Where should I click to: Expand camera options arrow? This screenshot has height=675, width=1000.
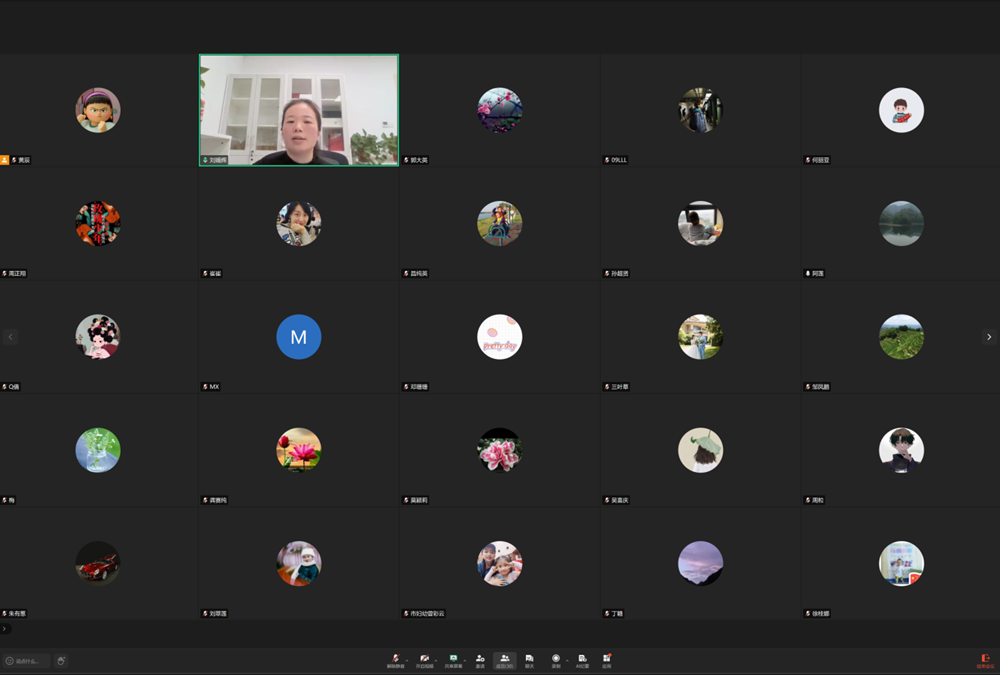pyautogui.click(x=437, y=659)
